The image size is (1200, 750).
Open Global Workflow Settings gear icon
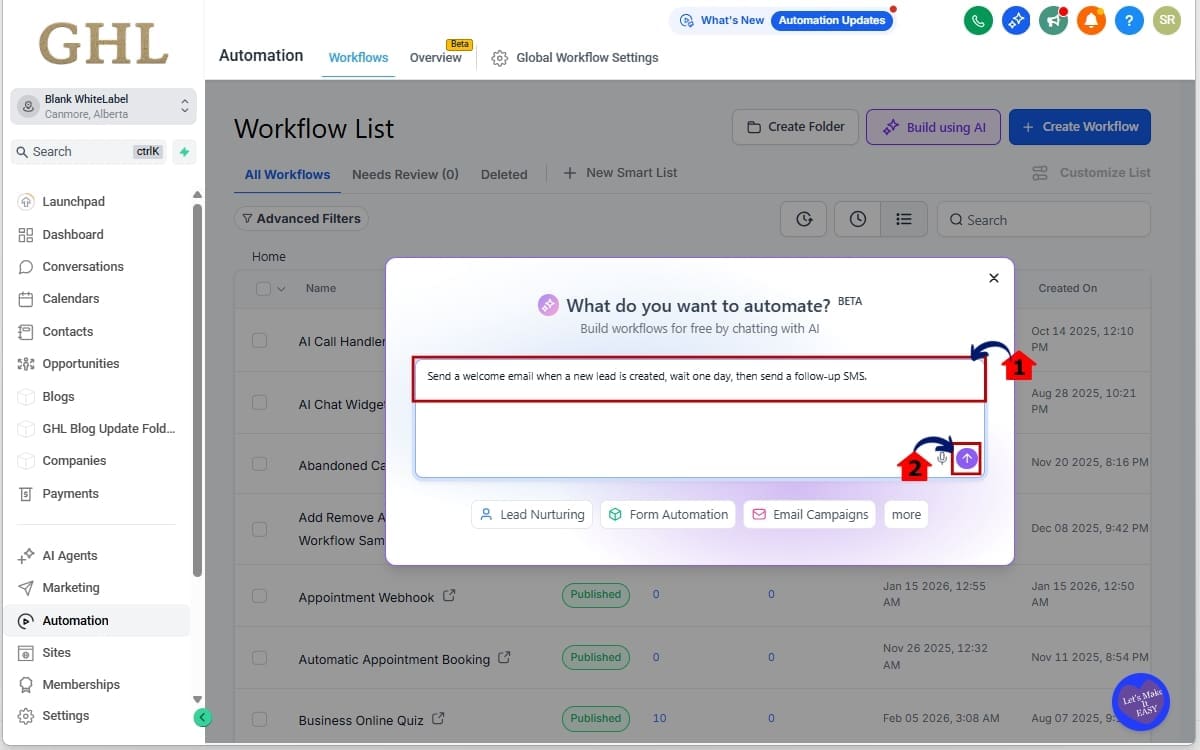coord(499,58)
